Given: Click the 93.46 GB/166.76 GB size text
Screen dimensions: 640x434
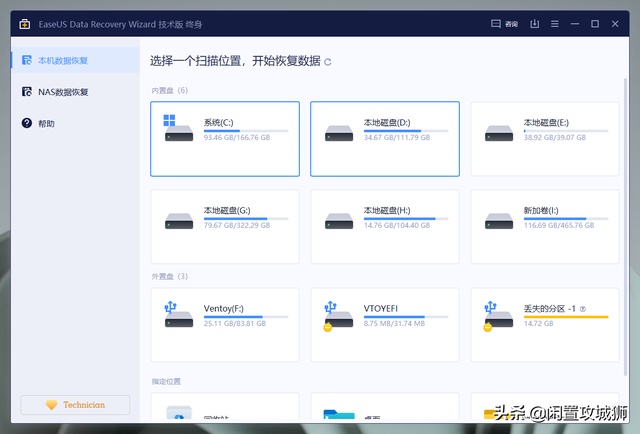Looking at the screenshot, I should coord(237,138).
